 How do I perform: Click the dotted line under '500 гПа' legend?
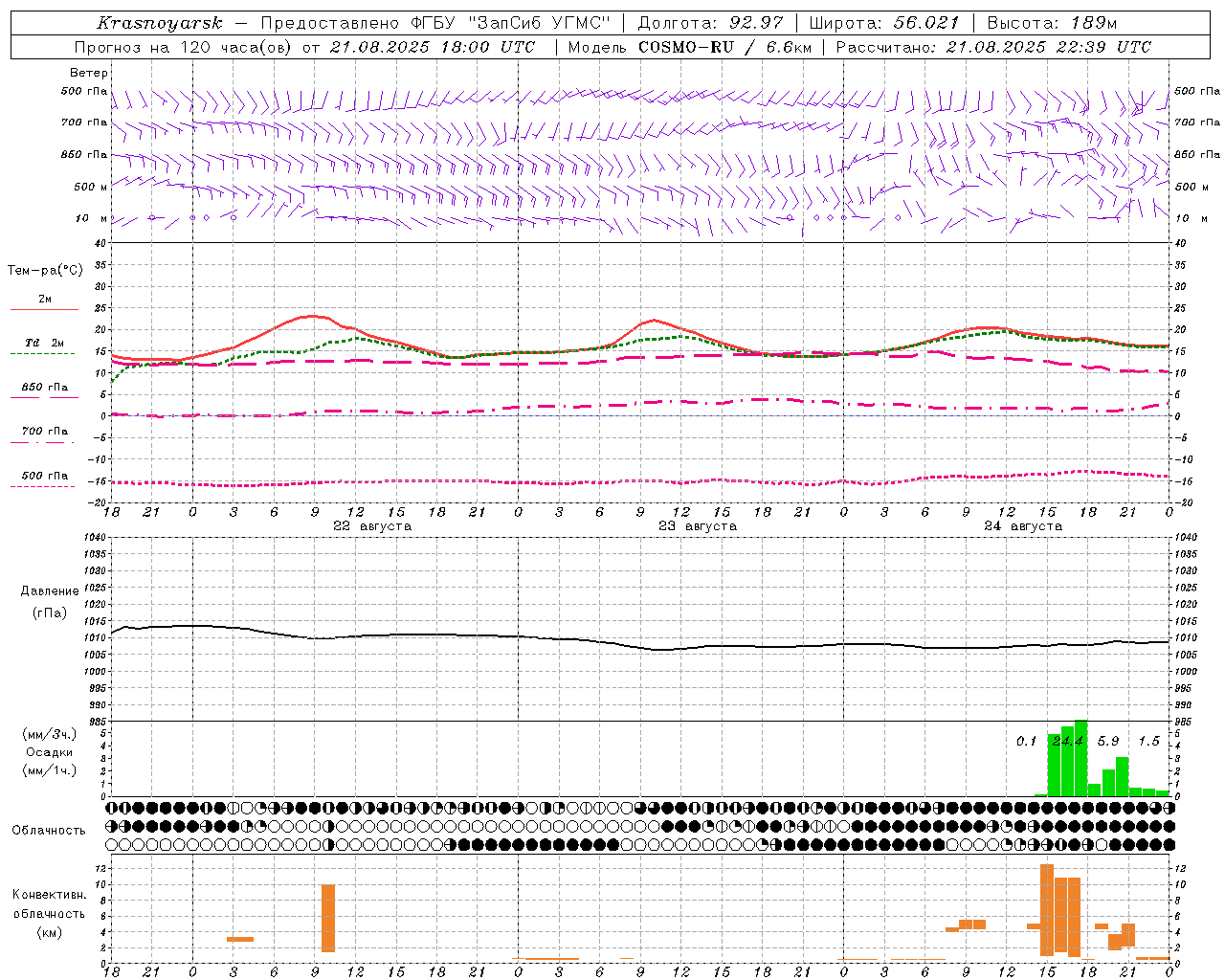(x=42, y=486)
